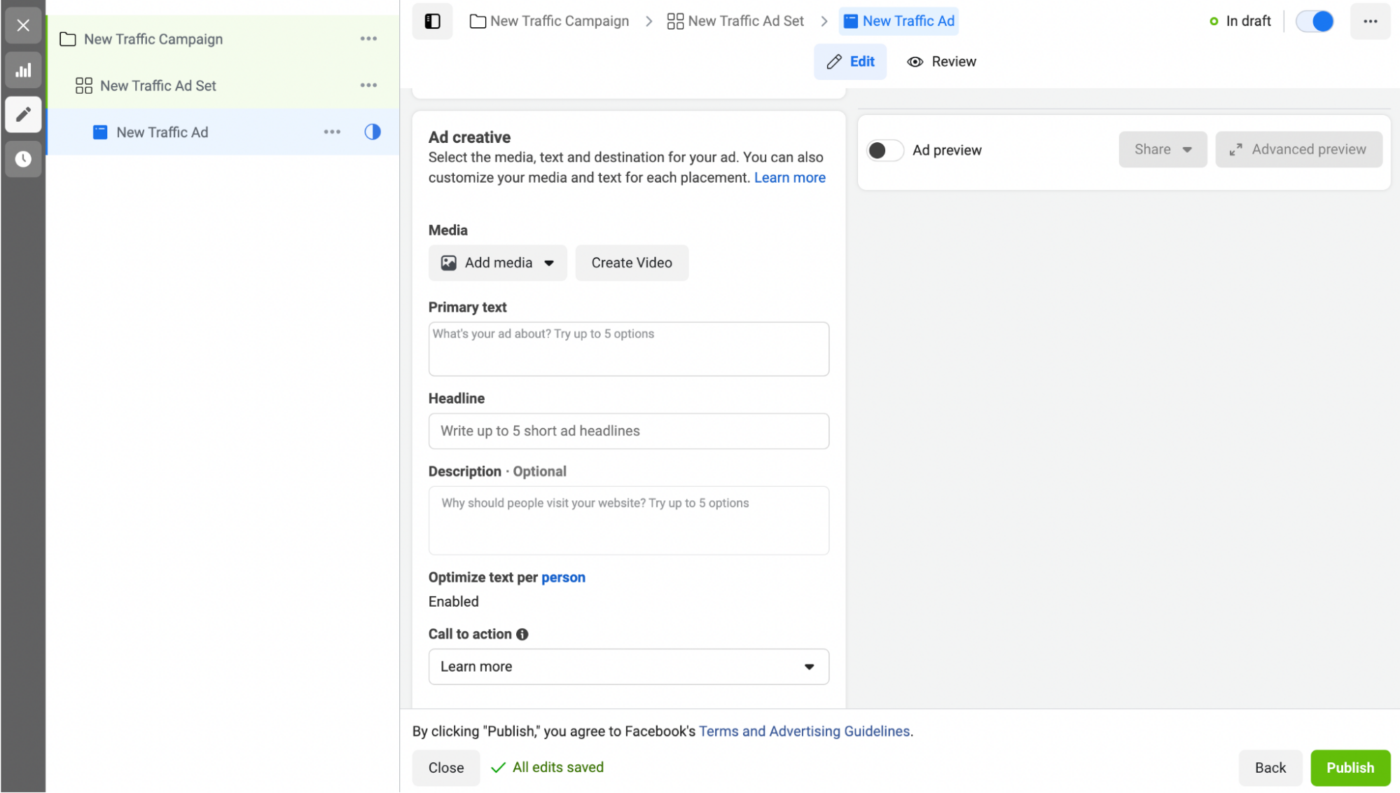The width and height of the screenshot is (1400, 793).
Task: Open options menu for New Traffic Ad Set
Action: pyautogui.click(x=368, y=85)
